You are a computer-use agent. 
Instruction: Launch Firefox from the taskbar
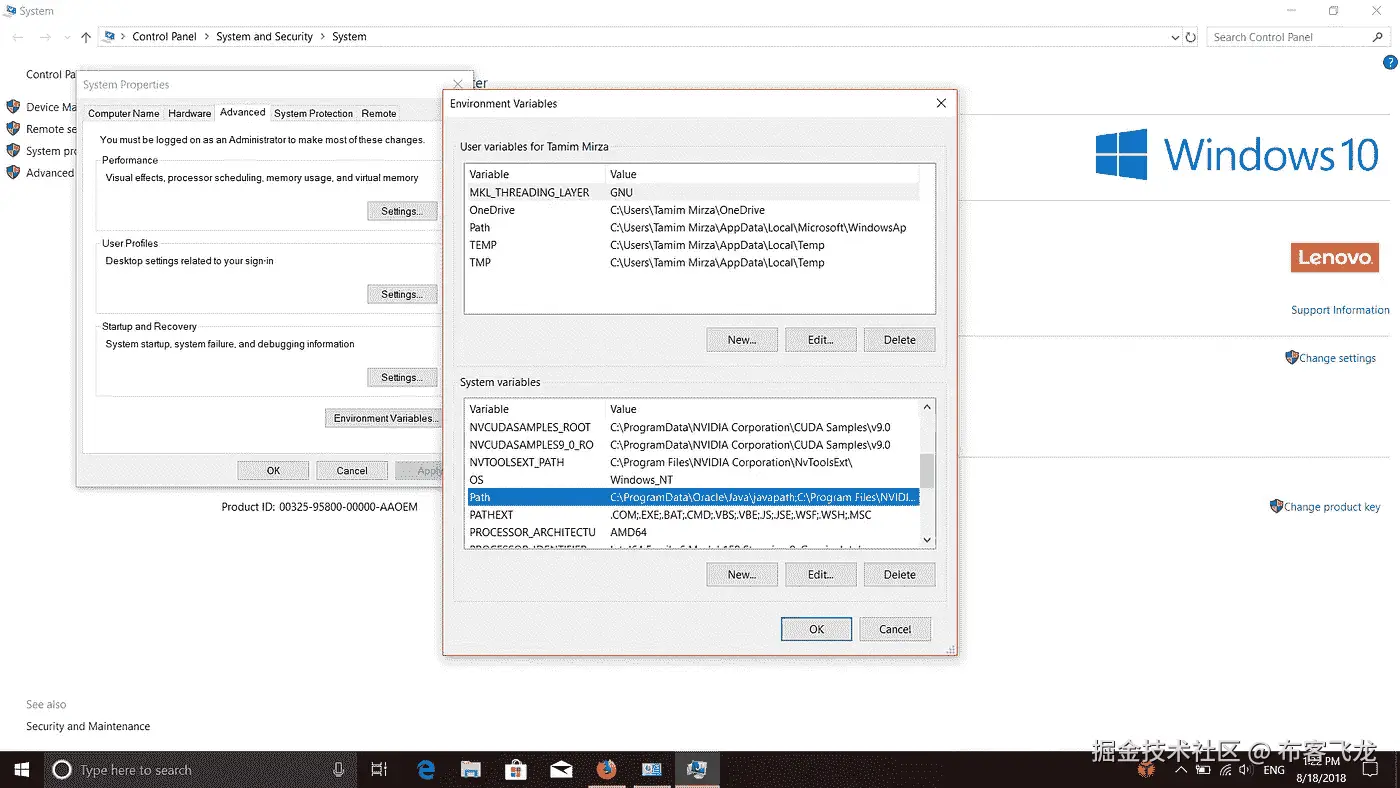606,770
